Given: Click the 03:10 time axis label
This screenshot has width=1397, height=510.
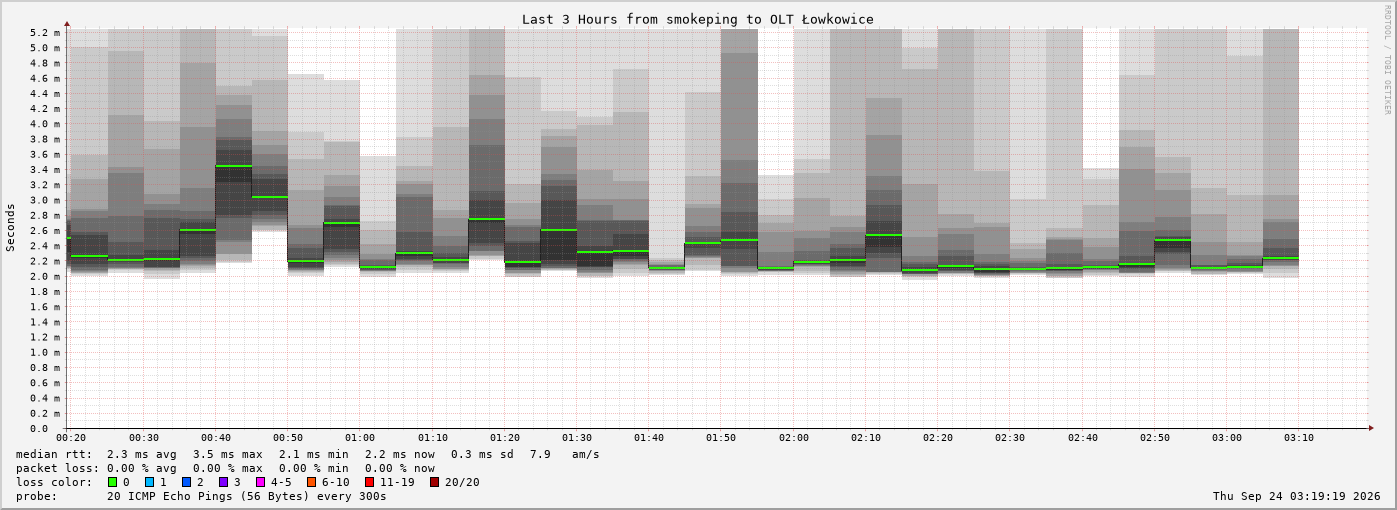Looking at the screenshot, I should pos(1299,438).
